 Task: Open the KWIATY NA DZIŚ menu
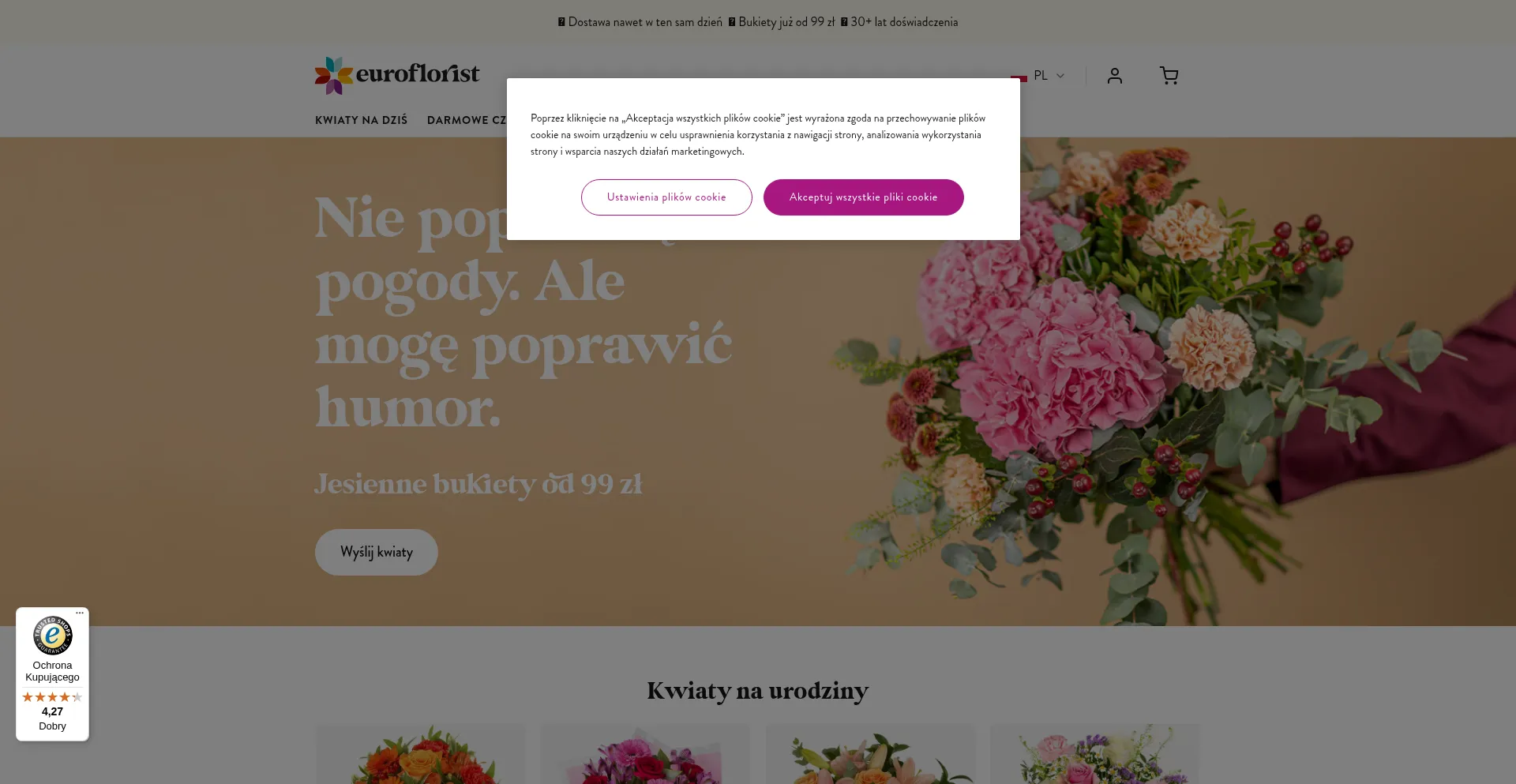[361, 120]
